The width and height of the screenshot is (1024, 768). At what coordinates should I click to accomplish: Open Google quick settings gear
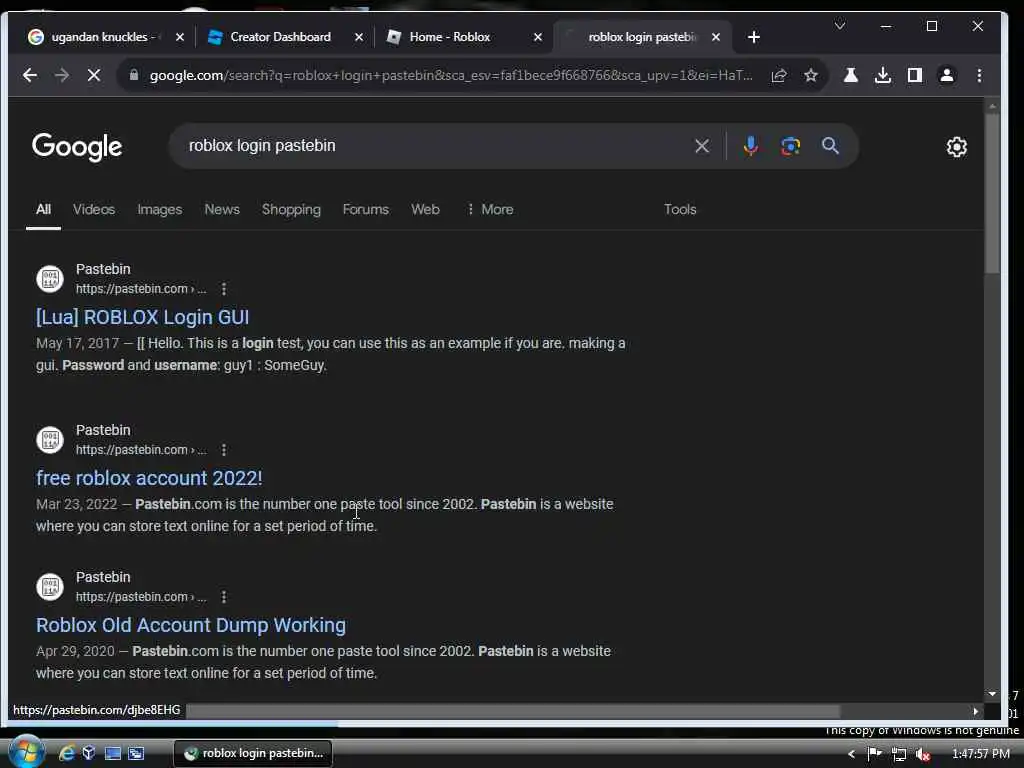point(956,147)
